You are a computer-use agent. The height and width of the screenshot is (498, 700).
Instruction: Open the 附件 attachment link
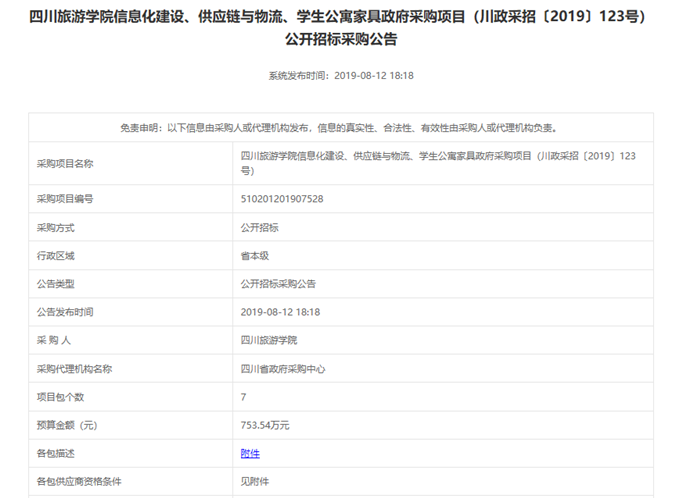click(x=250, y=453)
